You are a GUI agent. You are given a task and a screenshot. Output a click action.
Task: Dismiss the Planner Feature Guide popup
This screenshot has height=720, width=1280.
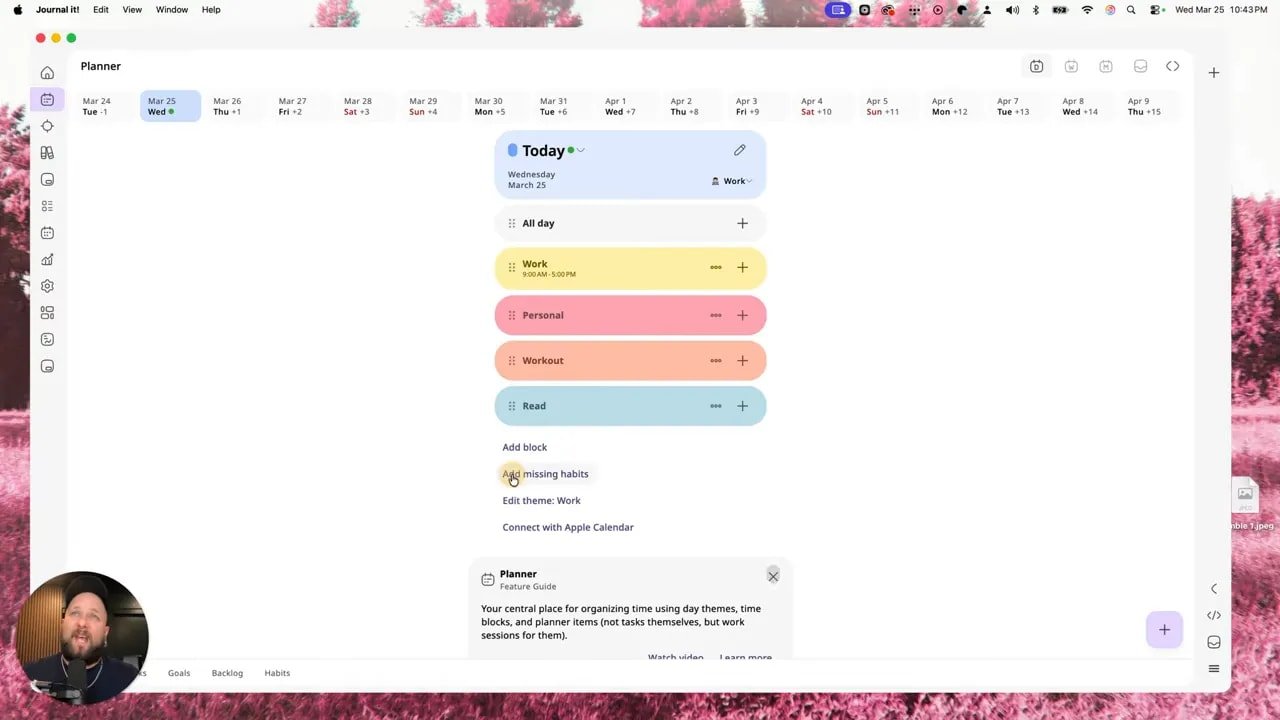(x=772, y=575)
